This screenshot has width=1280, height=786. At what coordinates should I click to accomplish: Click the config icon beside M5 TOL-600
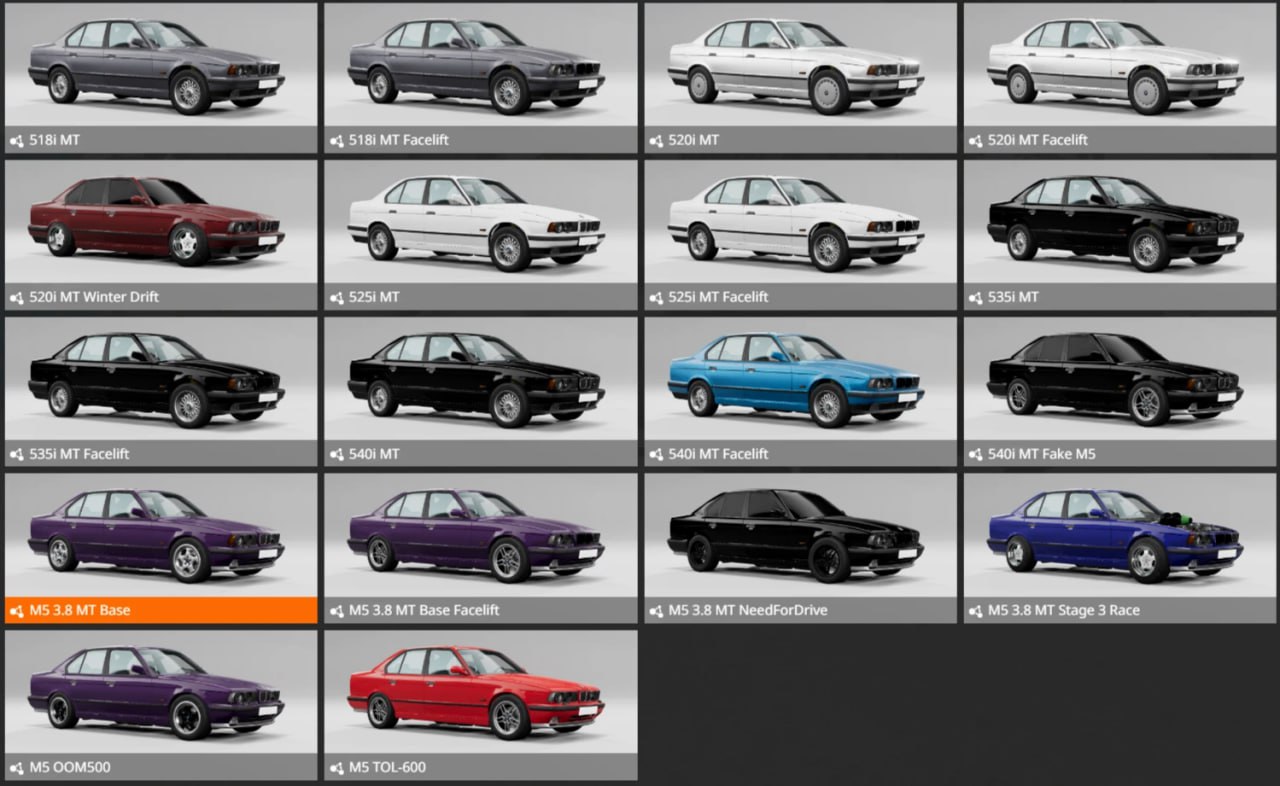336,768
